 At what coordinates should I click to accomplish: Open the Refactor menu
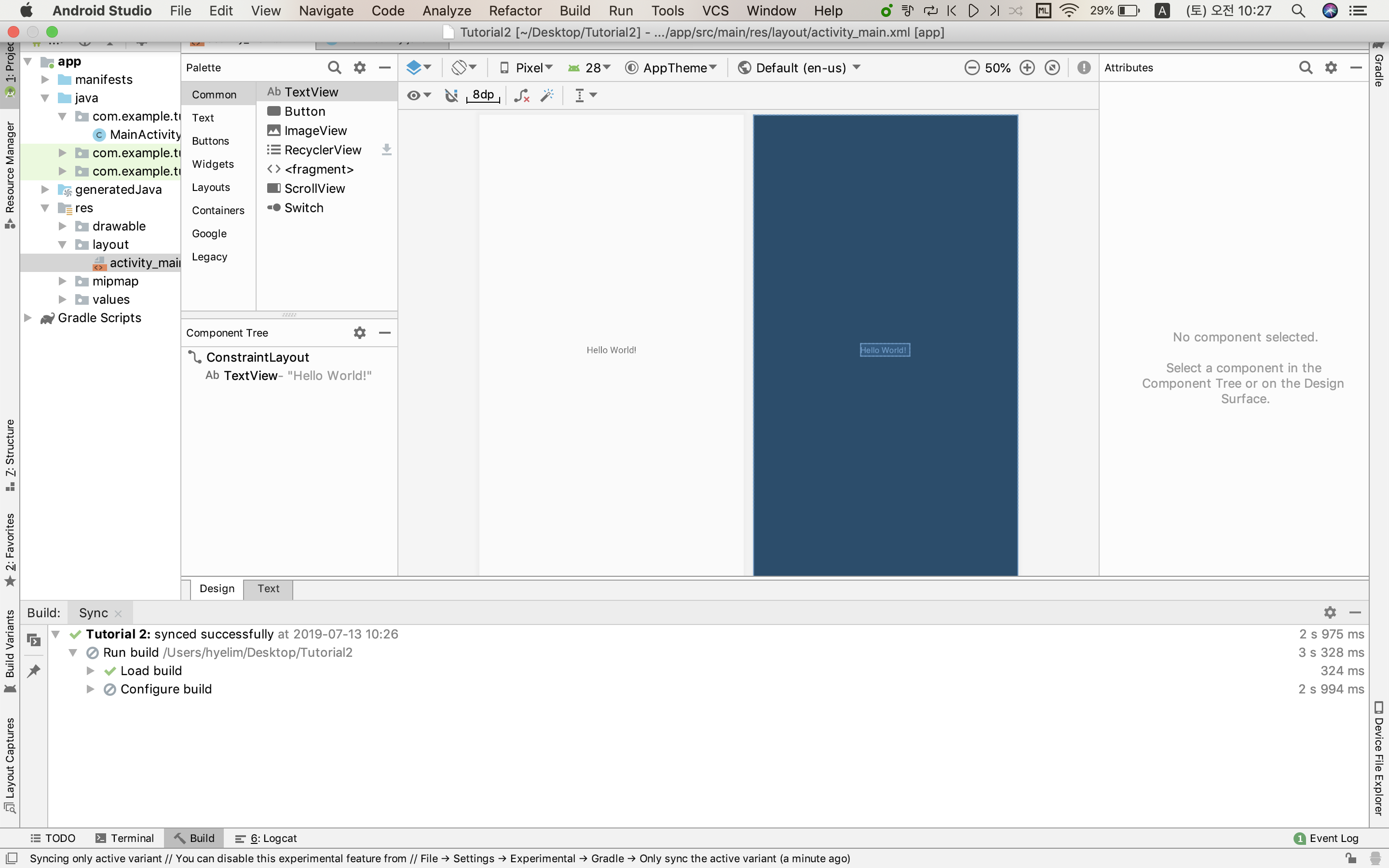pyautogui.click(x=515, y=10)
